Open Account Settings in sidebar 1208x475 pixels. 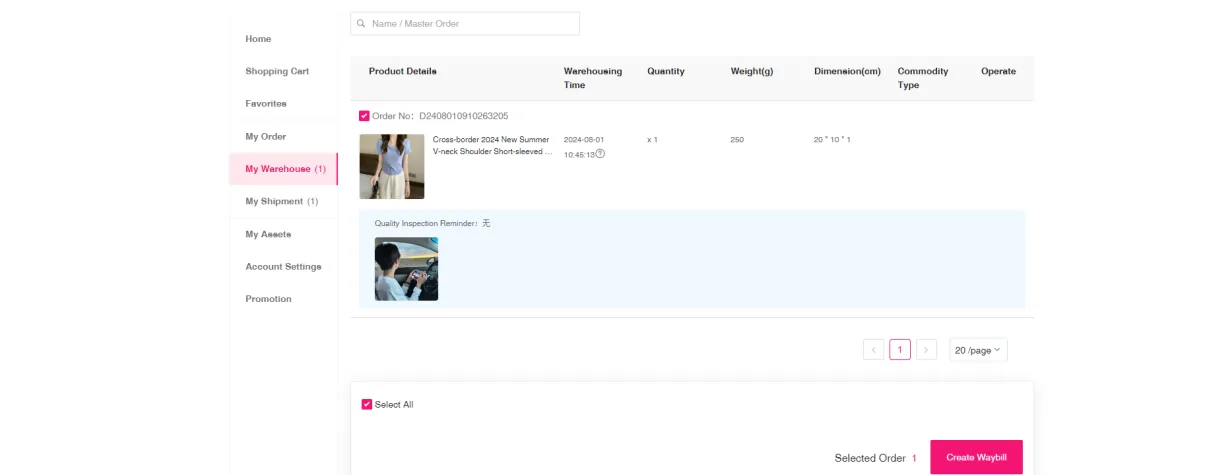tap(283, 266)
